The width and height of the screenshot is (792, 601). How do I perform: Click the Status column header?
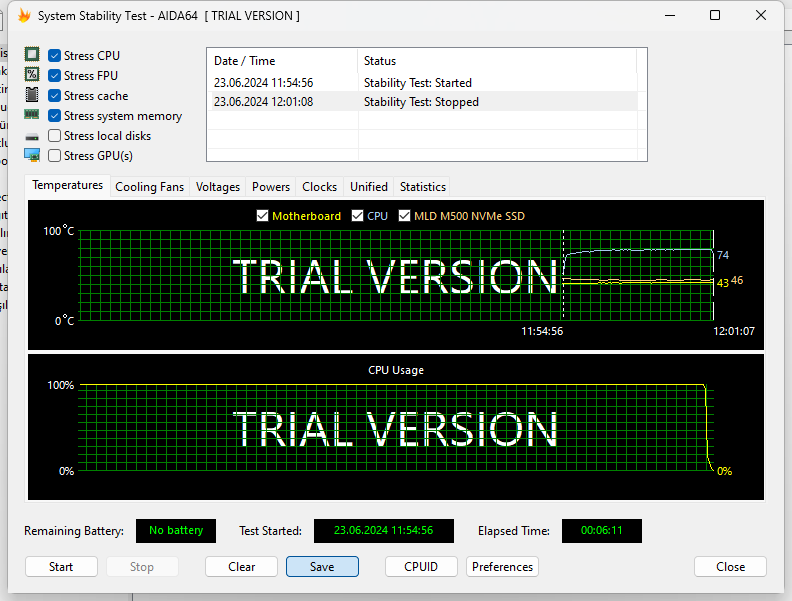click(x=497, y=61)
